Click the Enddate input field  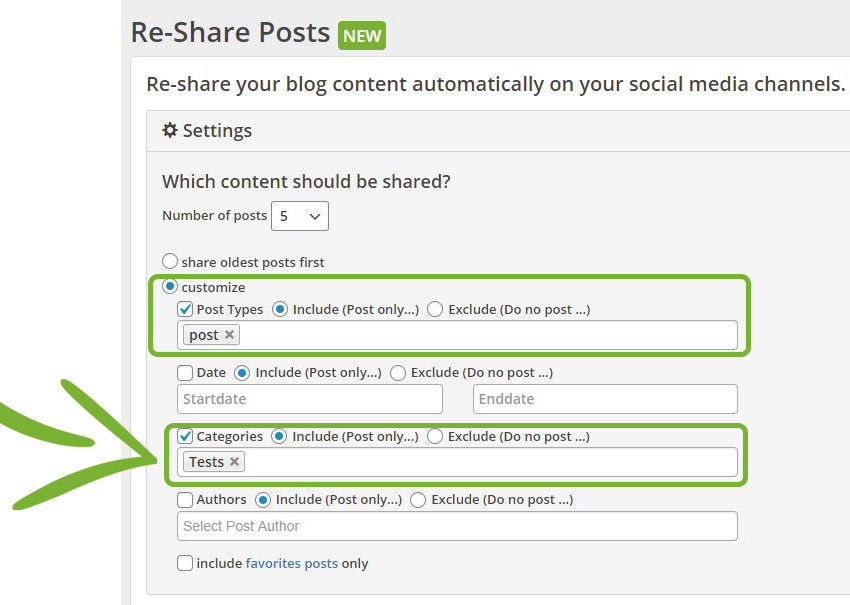pos(605,399)
